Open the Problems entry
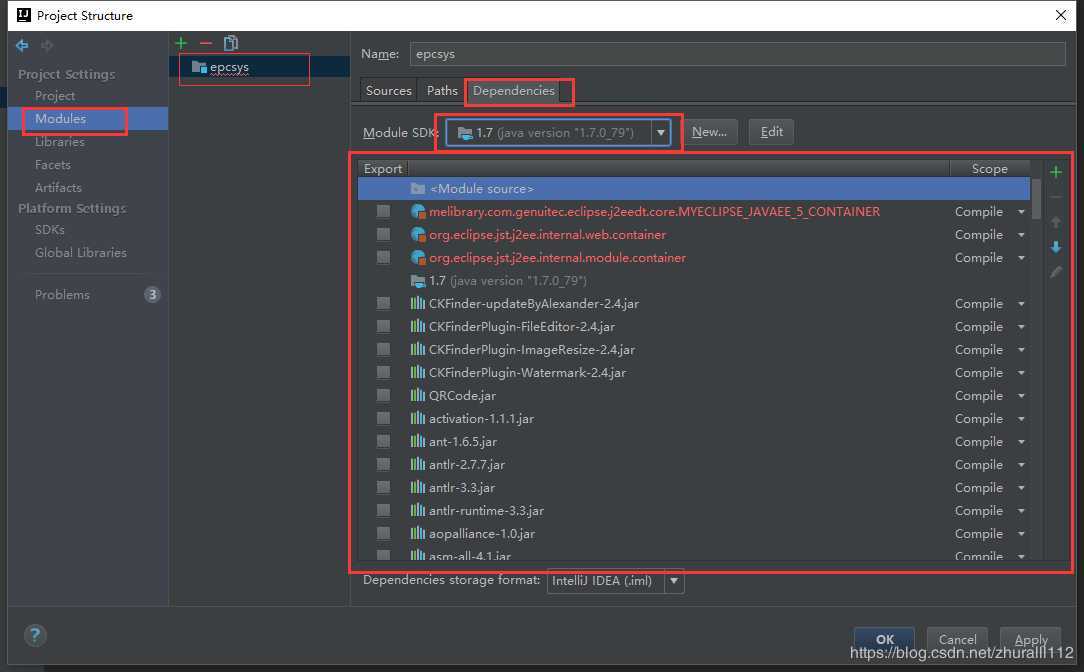The width and height of the screenshot is (1084, 672). pos(62,295)
